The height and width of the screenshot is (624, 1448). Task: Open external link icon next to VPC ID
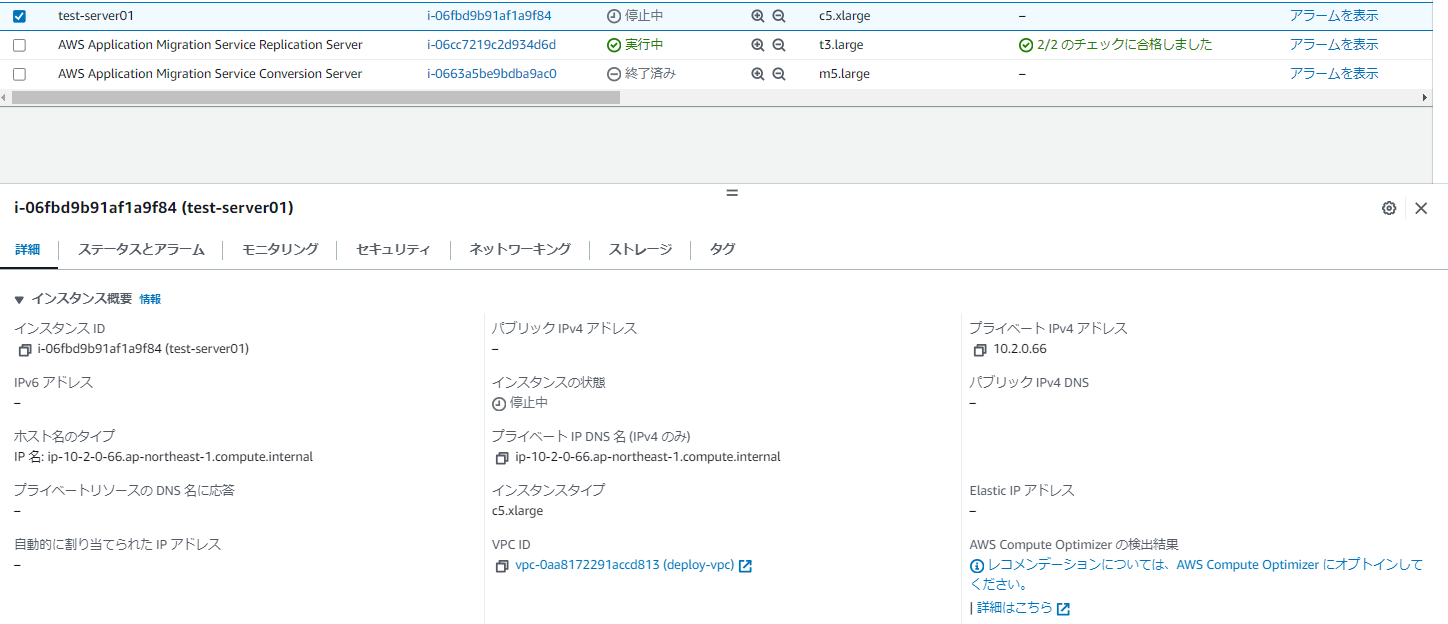(x=745, y=566)
